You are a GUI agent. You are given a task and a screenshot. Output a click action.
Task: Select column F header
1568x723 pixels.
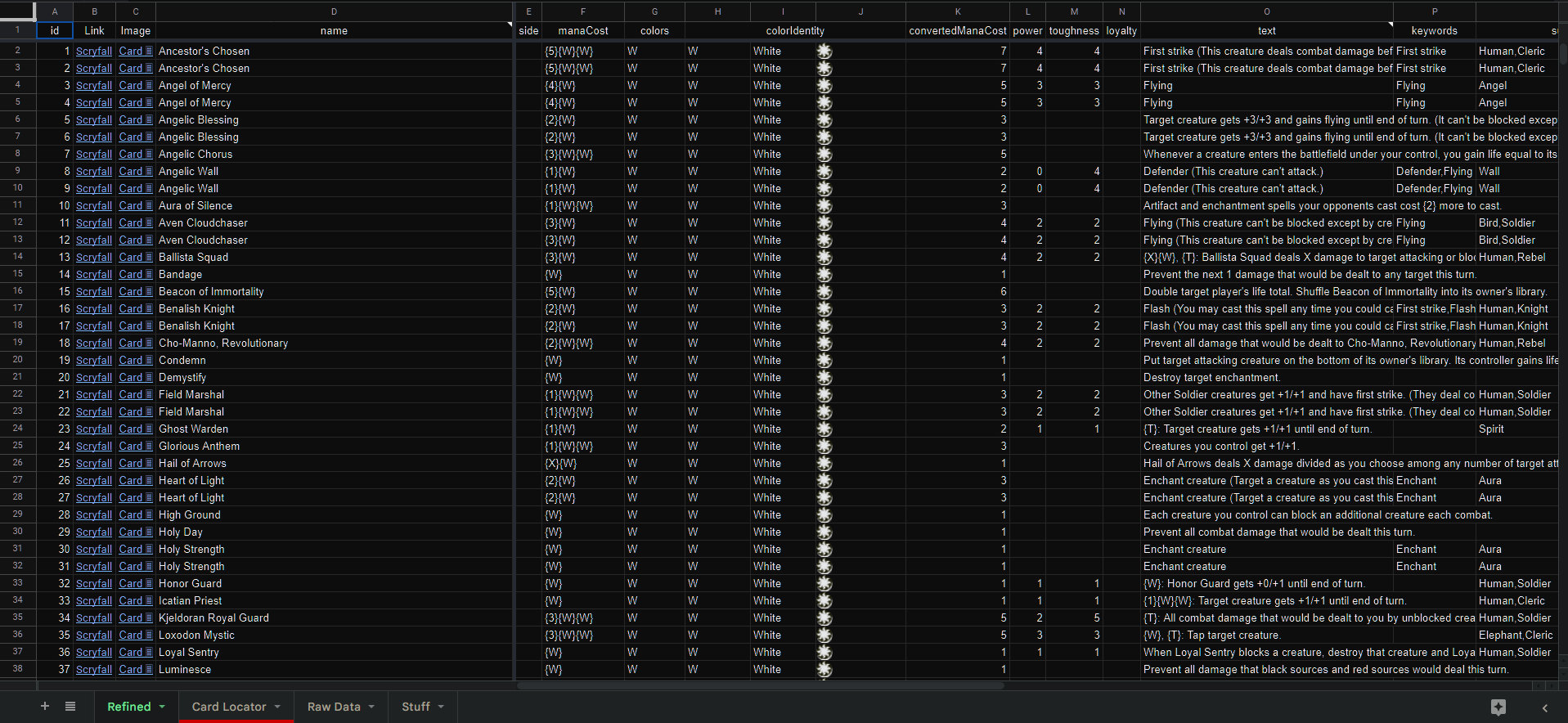[x=583, y=11]
